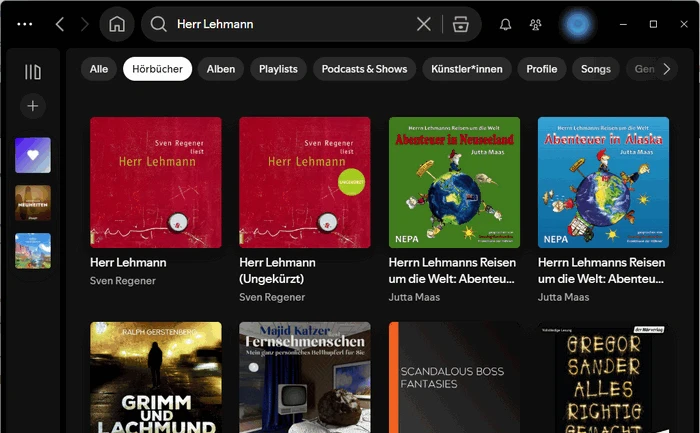Select the Podcasts & Shows filter
The height and width of the screenshot is (433, 700).
(x=364, y=69)
